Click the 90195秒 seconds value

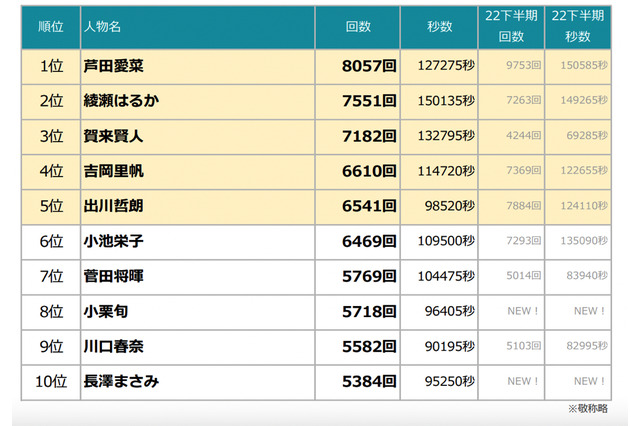pos(450,346)
